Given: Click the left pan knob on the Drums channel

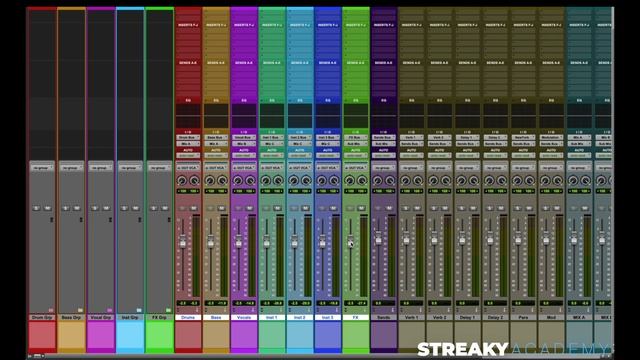Looking at the screenshot, I should click(182, 180).
